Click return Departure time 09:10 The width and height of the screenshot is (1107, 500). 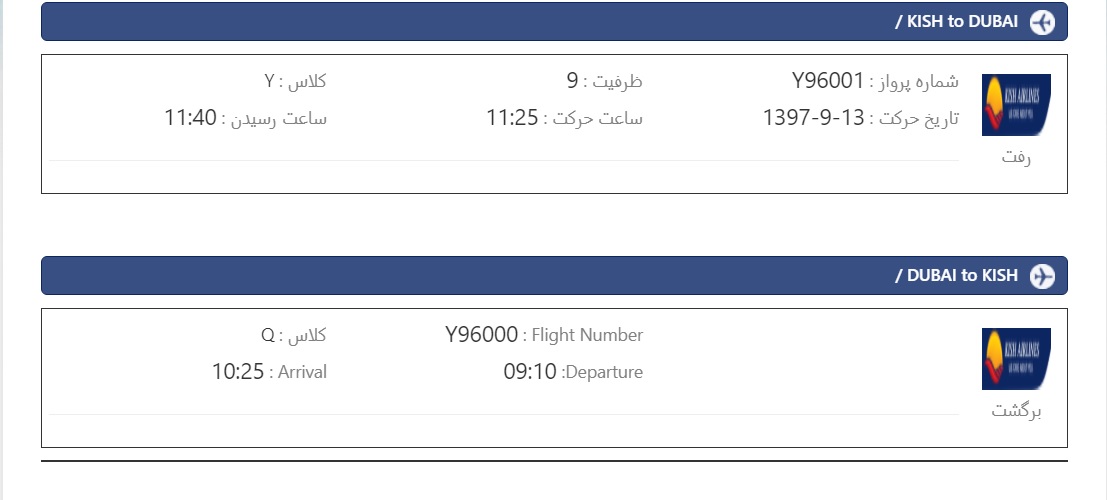point(530,371)
